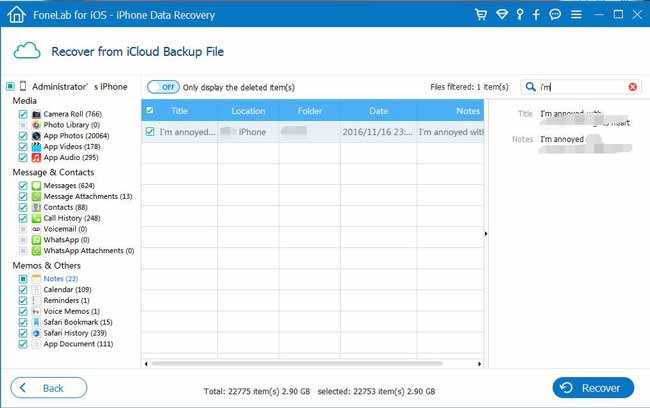Click the Messages icon

(x=36, y=185)
